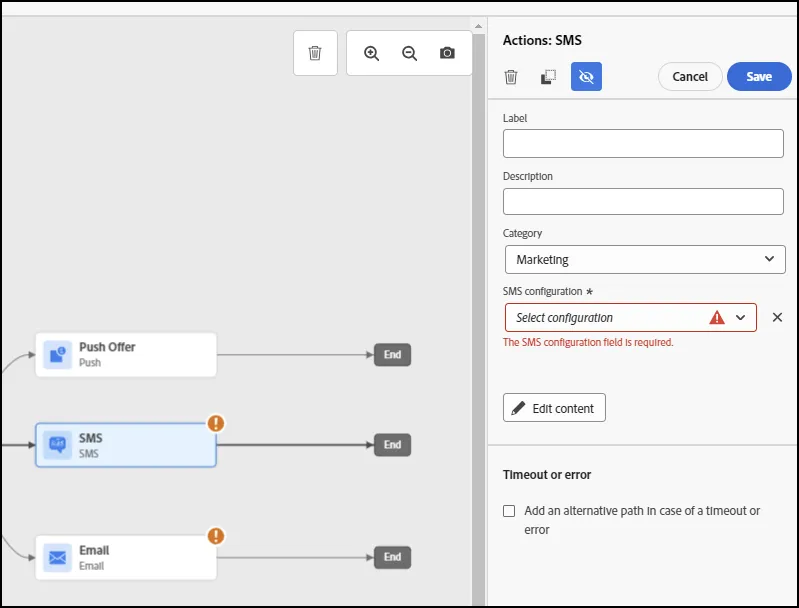
Task: Click the Email node's envelope icon
Action: (x=57, y=558)
